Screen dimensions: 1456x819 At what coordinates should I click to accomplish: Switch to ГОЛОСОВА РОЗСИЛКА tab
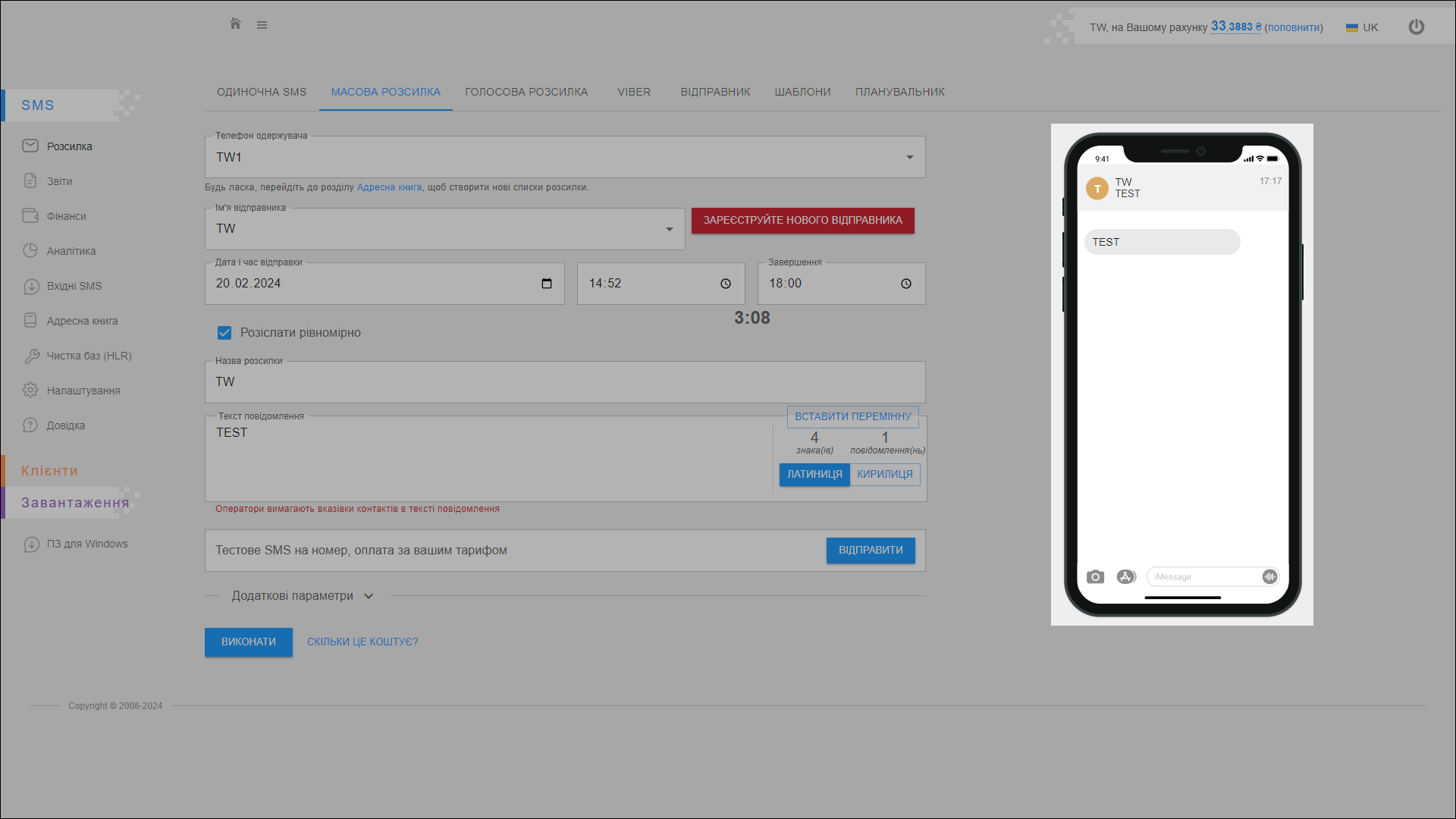(x=526, y=92)
